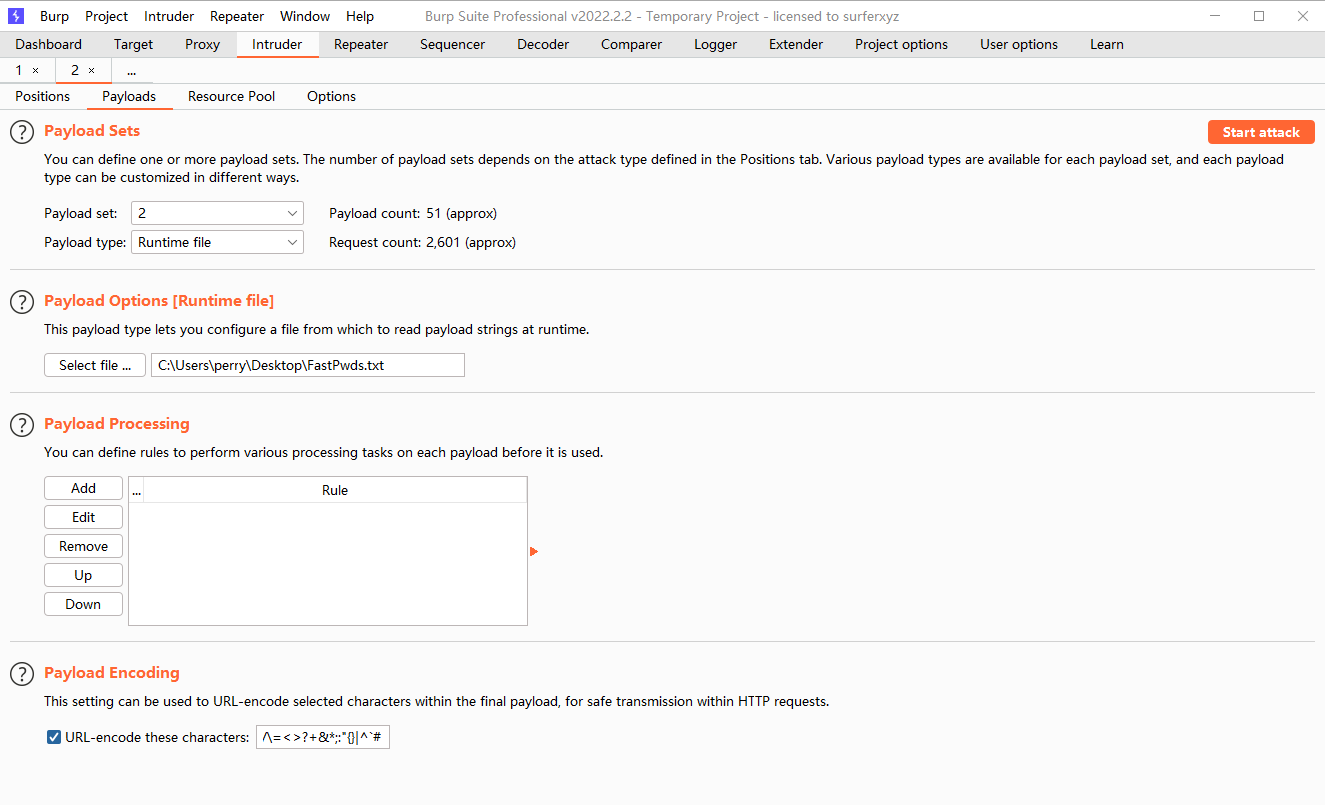
Task: Add a new payload processing rule
Action: pos(83,488)
